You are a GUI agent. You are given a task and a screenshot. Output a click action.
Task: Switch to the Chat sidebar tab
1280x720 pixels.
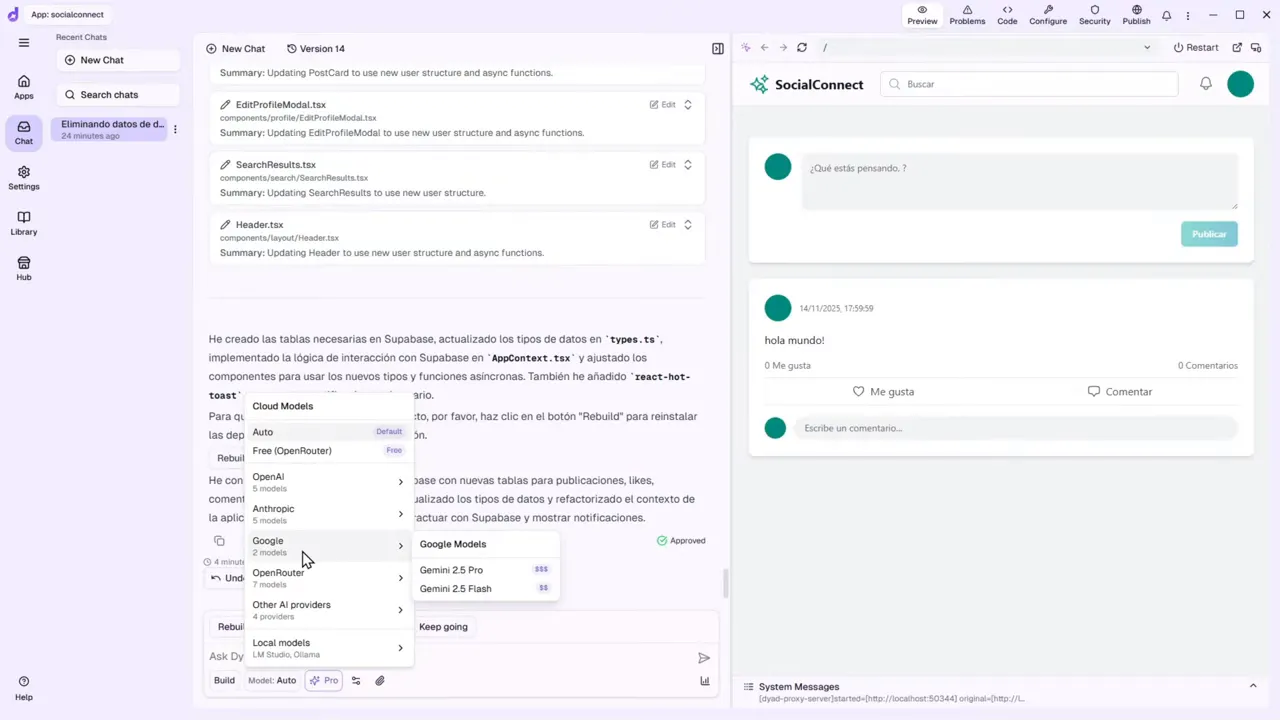[23, 132]
